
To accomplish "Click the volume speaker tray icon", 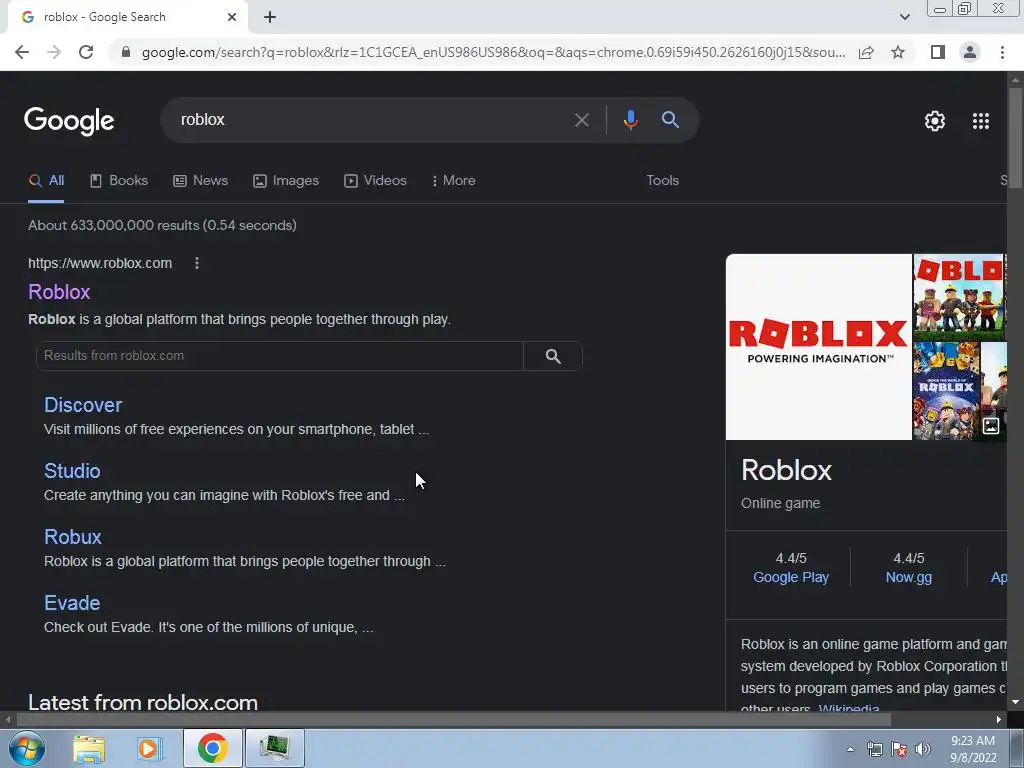I will [x=923, y=750].
